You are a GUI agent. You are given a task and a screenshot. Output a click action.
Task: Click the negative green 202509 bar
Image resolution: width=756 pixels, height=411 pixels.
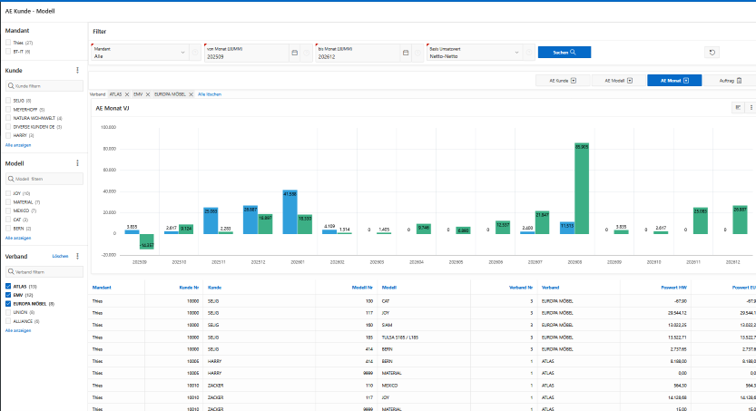147,242
